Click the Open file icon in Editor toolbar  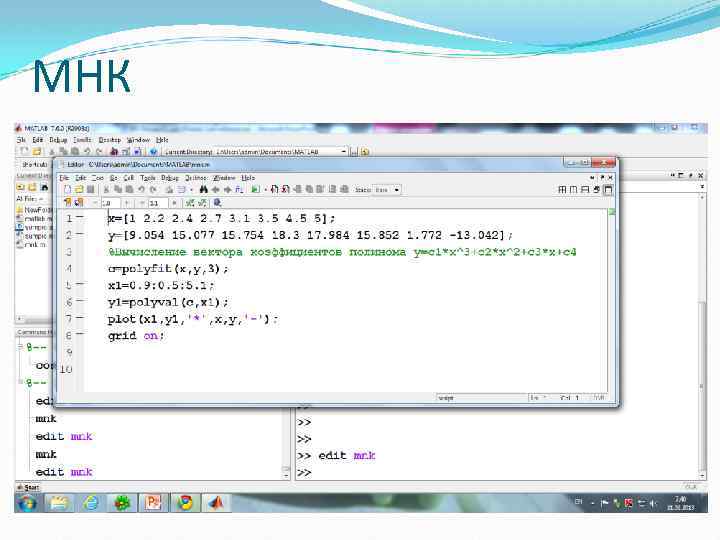[79, 190]
